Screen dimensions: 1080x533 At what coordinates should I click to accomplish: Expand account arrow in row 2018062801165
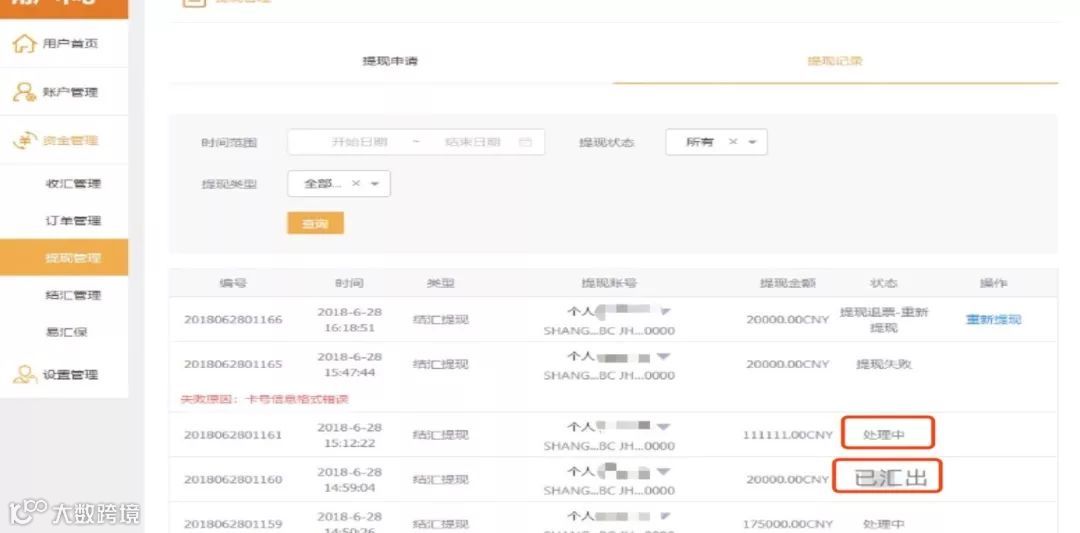(x=663, y=357)
